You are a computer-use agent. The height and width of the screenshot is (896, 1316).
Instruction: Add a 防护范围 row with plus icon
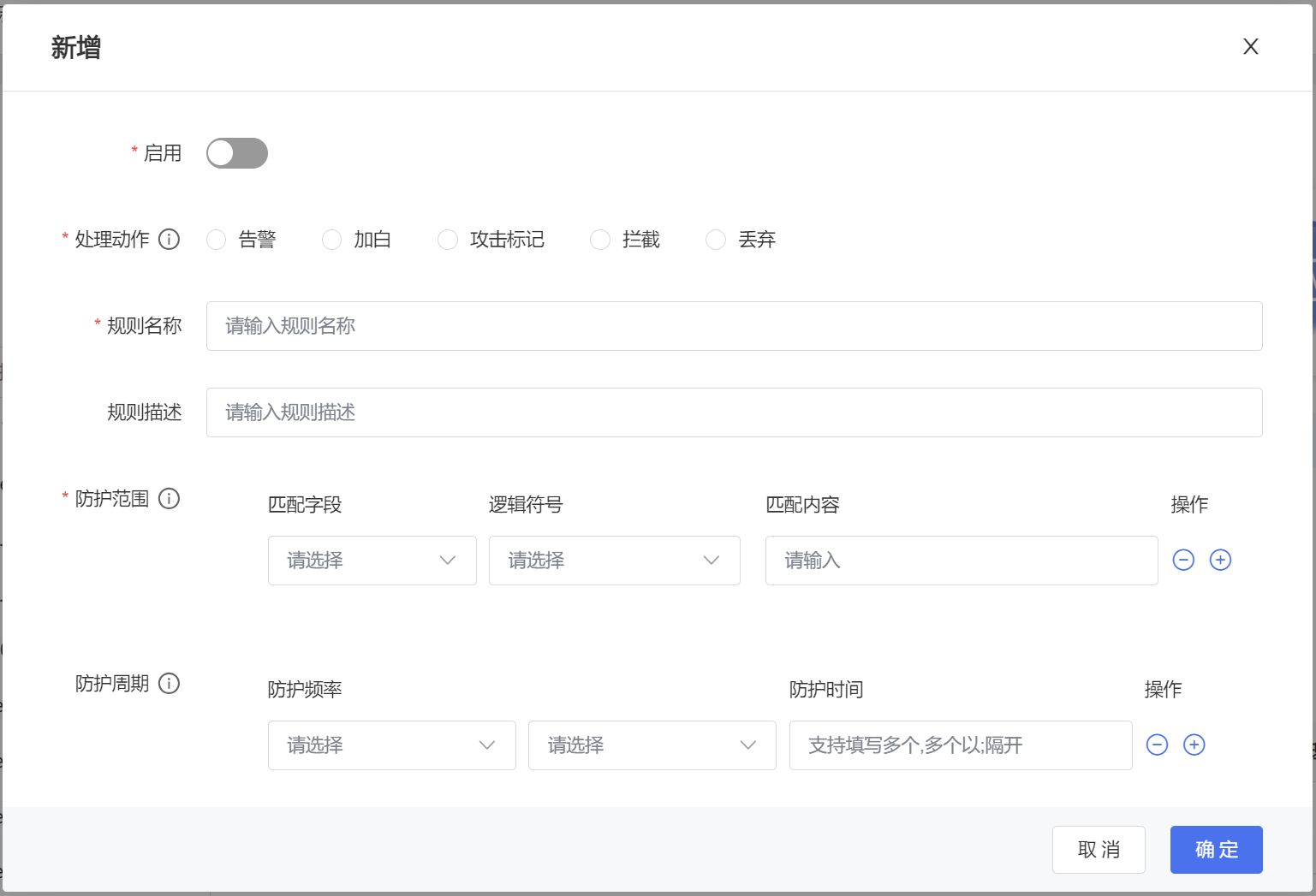coord(1220,560)
